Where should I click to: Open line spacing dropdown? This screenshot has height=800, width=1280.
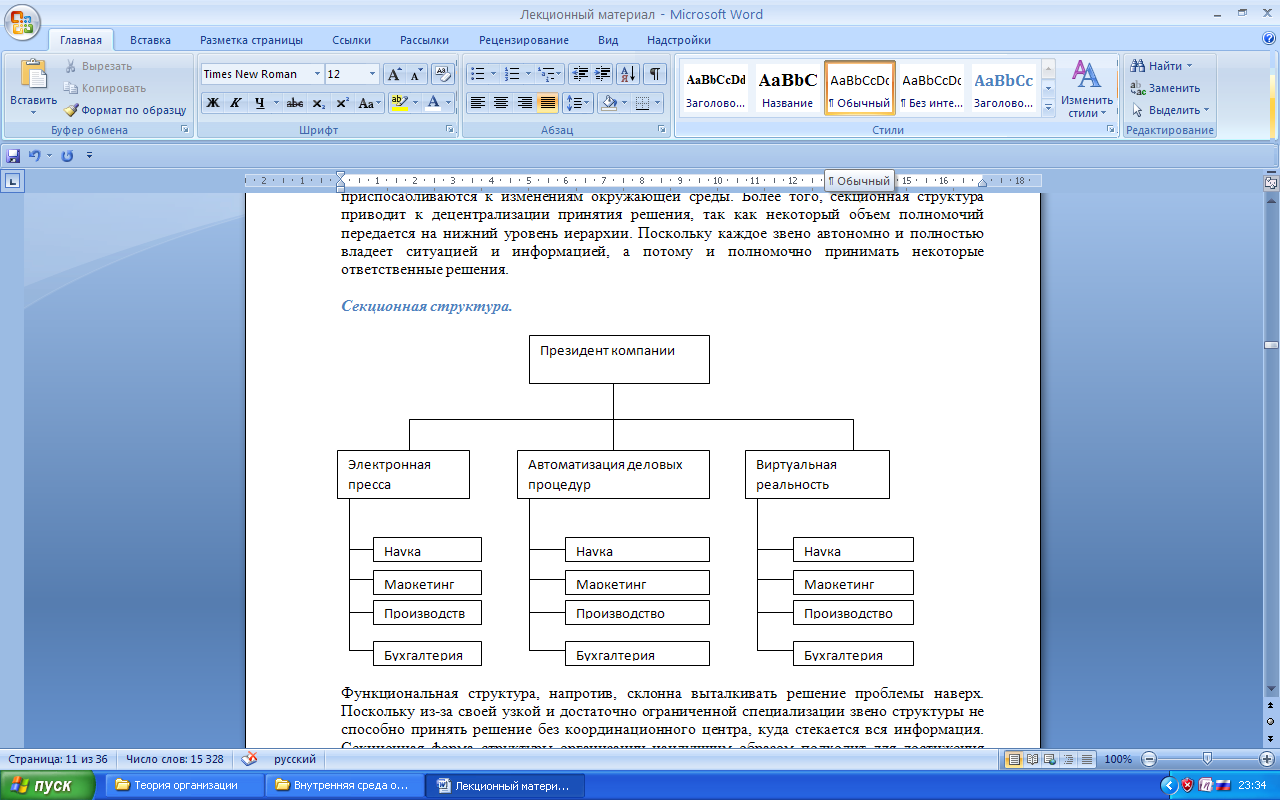tap(579, 102)
